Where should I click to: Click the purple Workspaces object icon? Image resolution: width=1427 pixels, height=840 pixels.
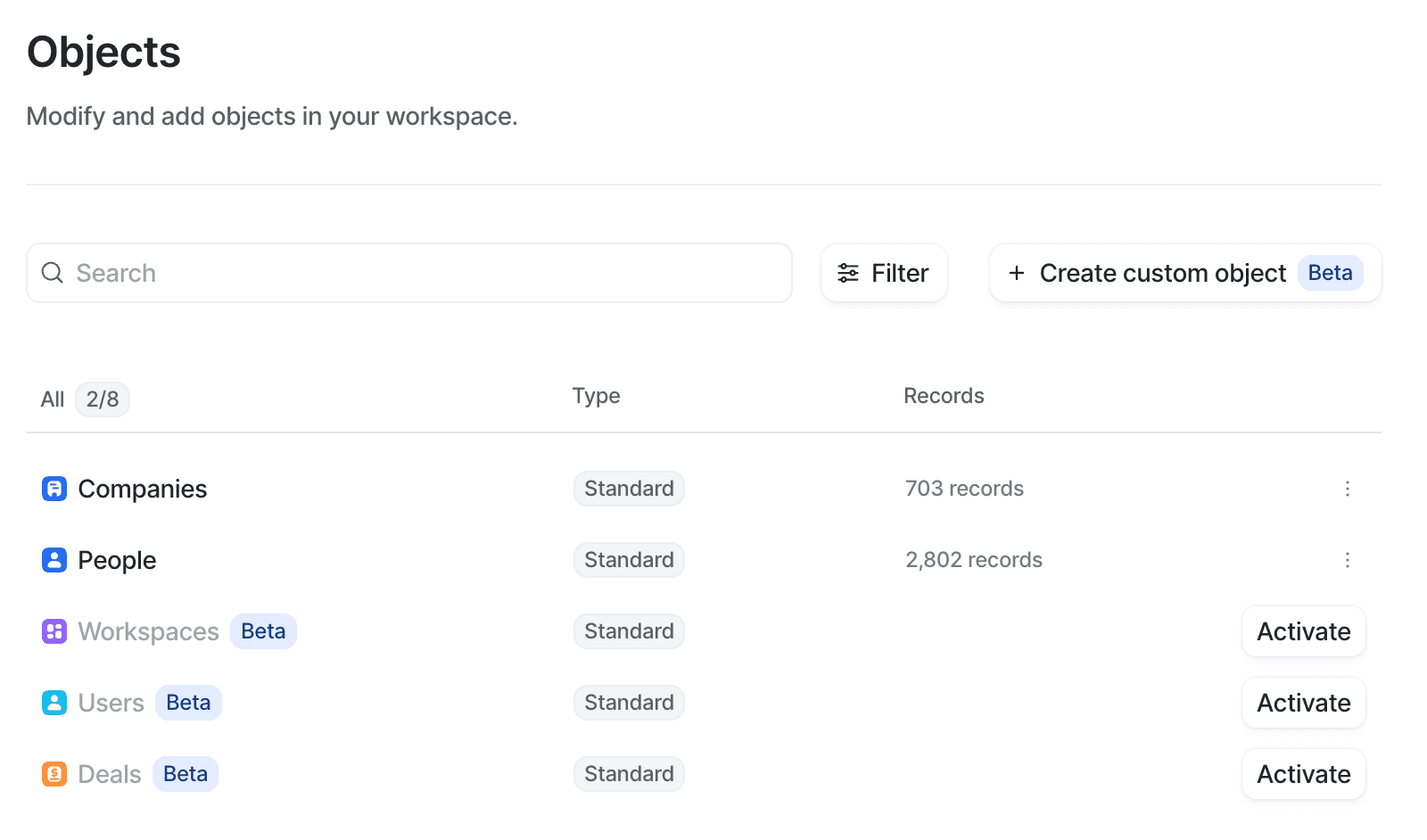point(54,631)
